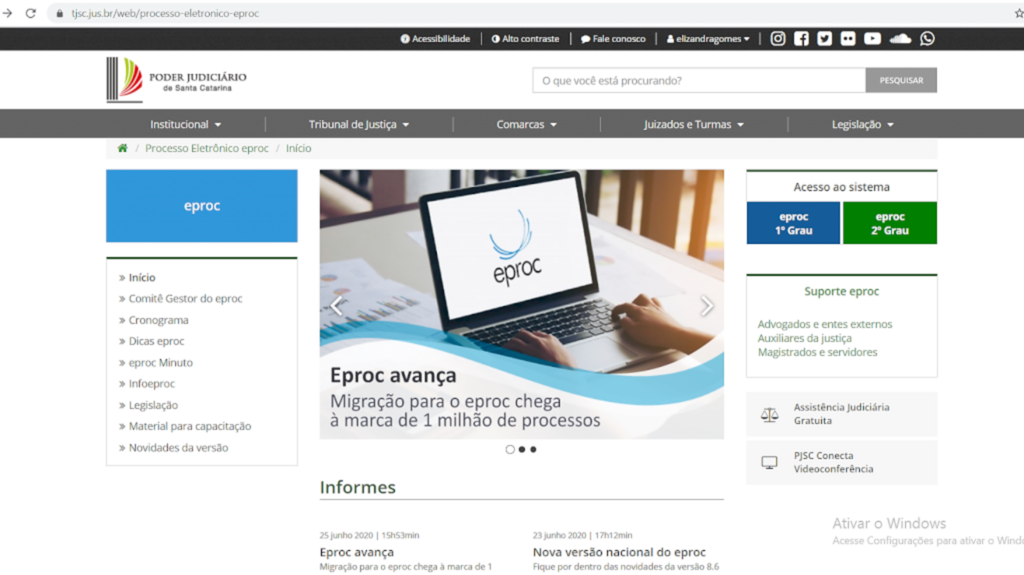Click the monitor icon for PJSC Conecta
Image resolution: width=1024 pixels, height=575 pixels.
pos(769,463)
